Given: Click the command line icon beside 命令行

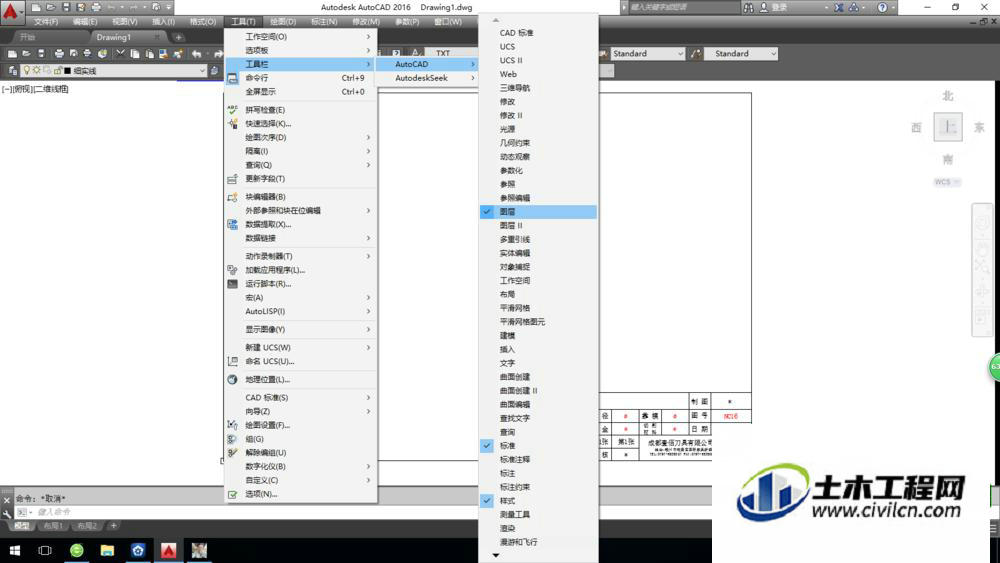Looking at the screenshot, I should pyautogui.click(x=233, y=78).
